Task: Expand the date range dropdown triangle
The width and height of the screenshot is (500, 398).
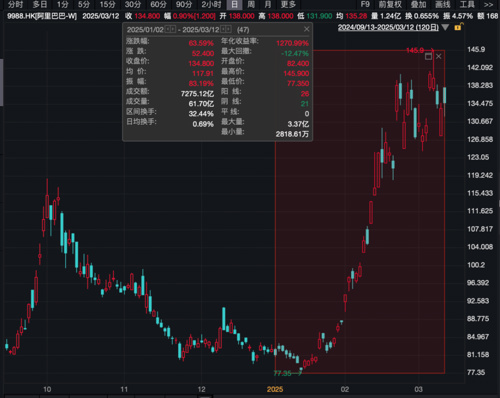Action: click(445, 27)
